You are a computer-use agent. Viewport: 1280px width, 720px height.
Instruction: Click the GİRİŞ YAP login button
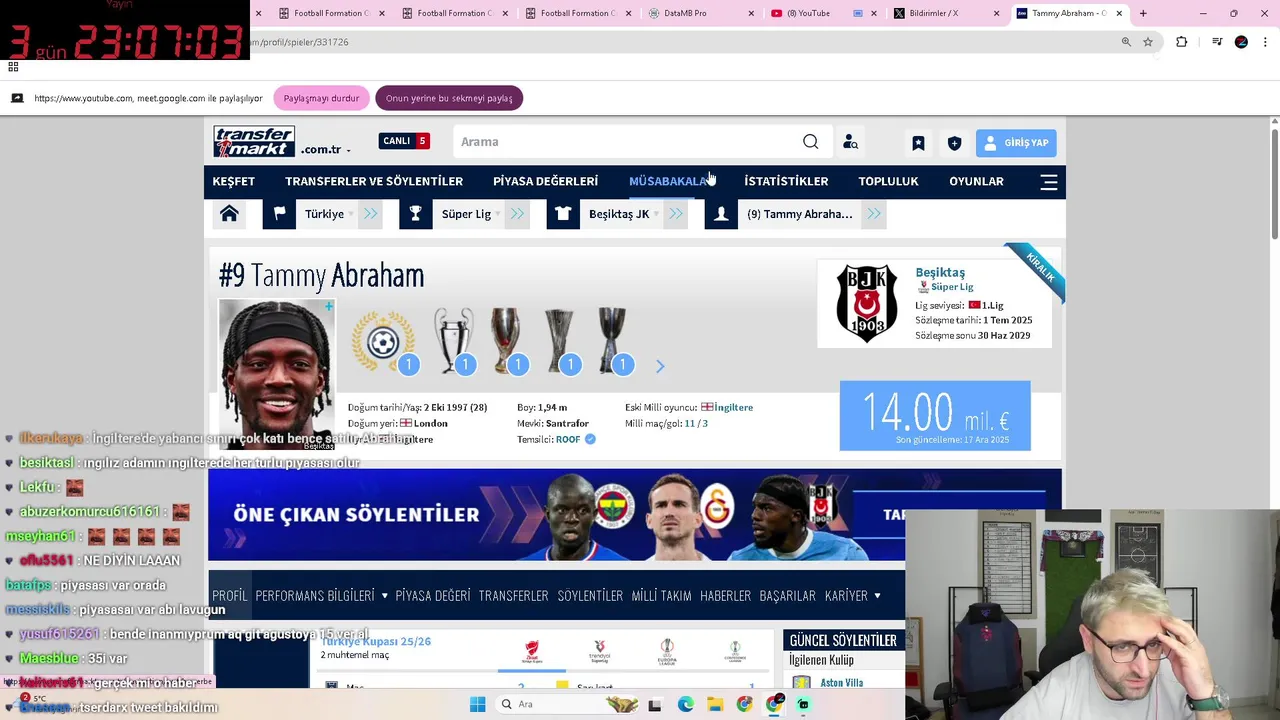(1016, 143)
